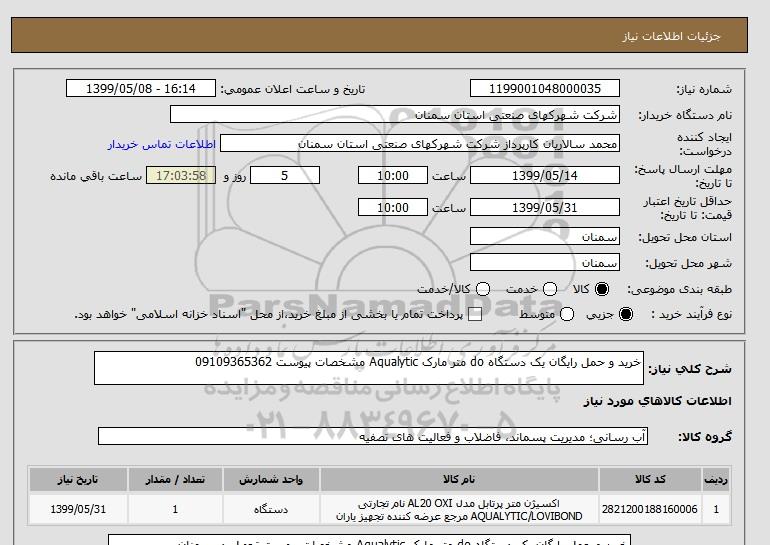Click the price validity hour field 10:00
Viewport: 770px width, 545px height.
point(392,207)
